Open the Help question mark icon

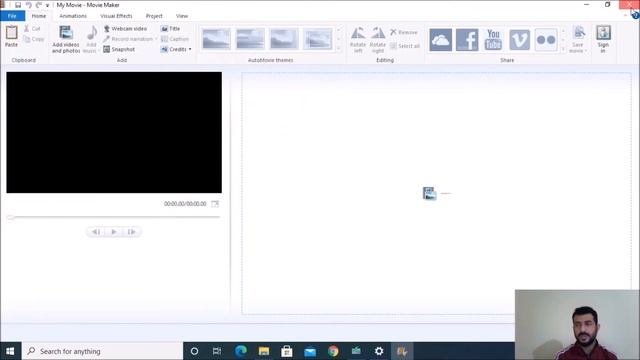(635, 16)
